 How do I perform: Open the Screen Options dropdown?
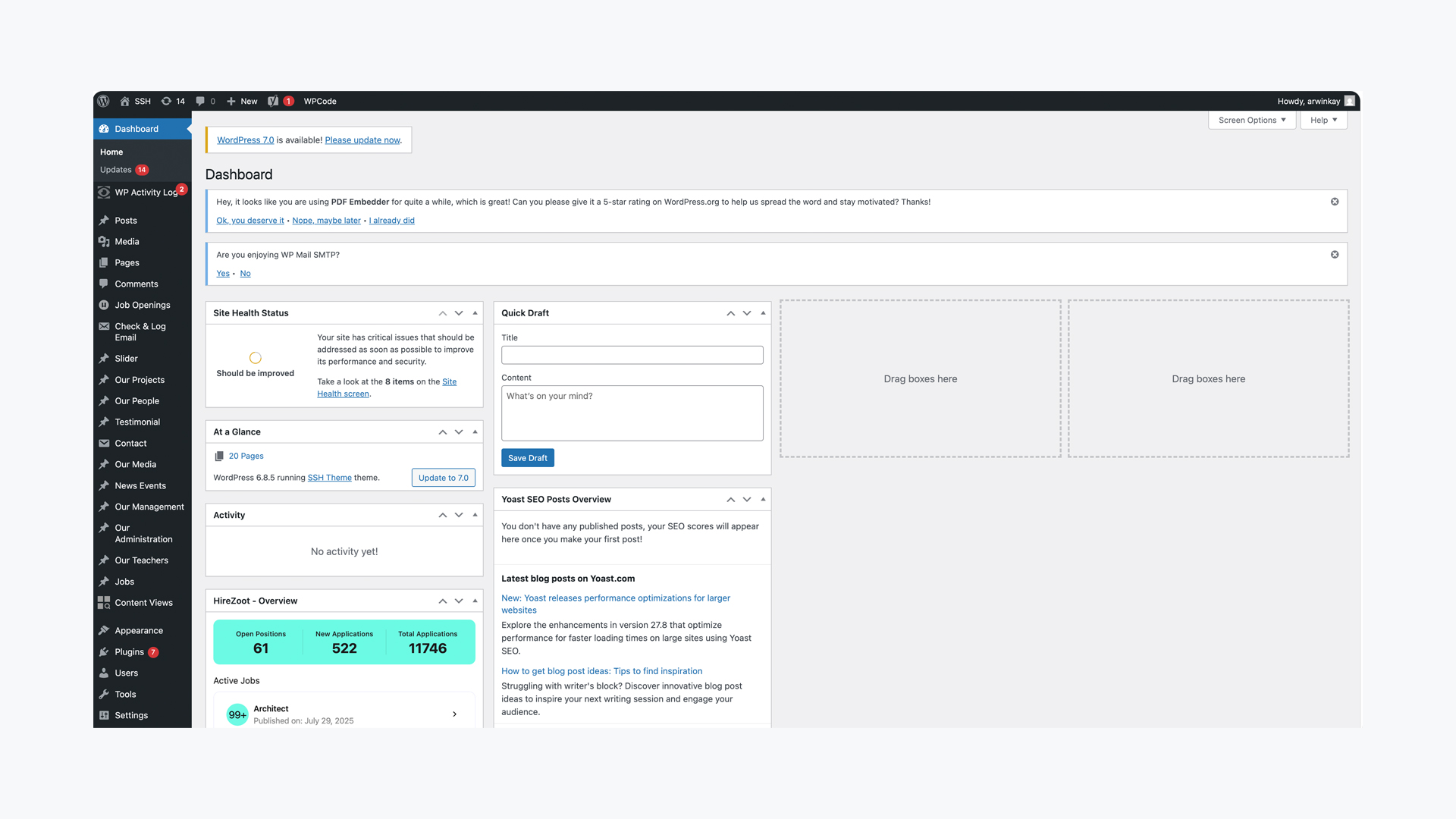click(x=1252, y=121)
